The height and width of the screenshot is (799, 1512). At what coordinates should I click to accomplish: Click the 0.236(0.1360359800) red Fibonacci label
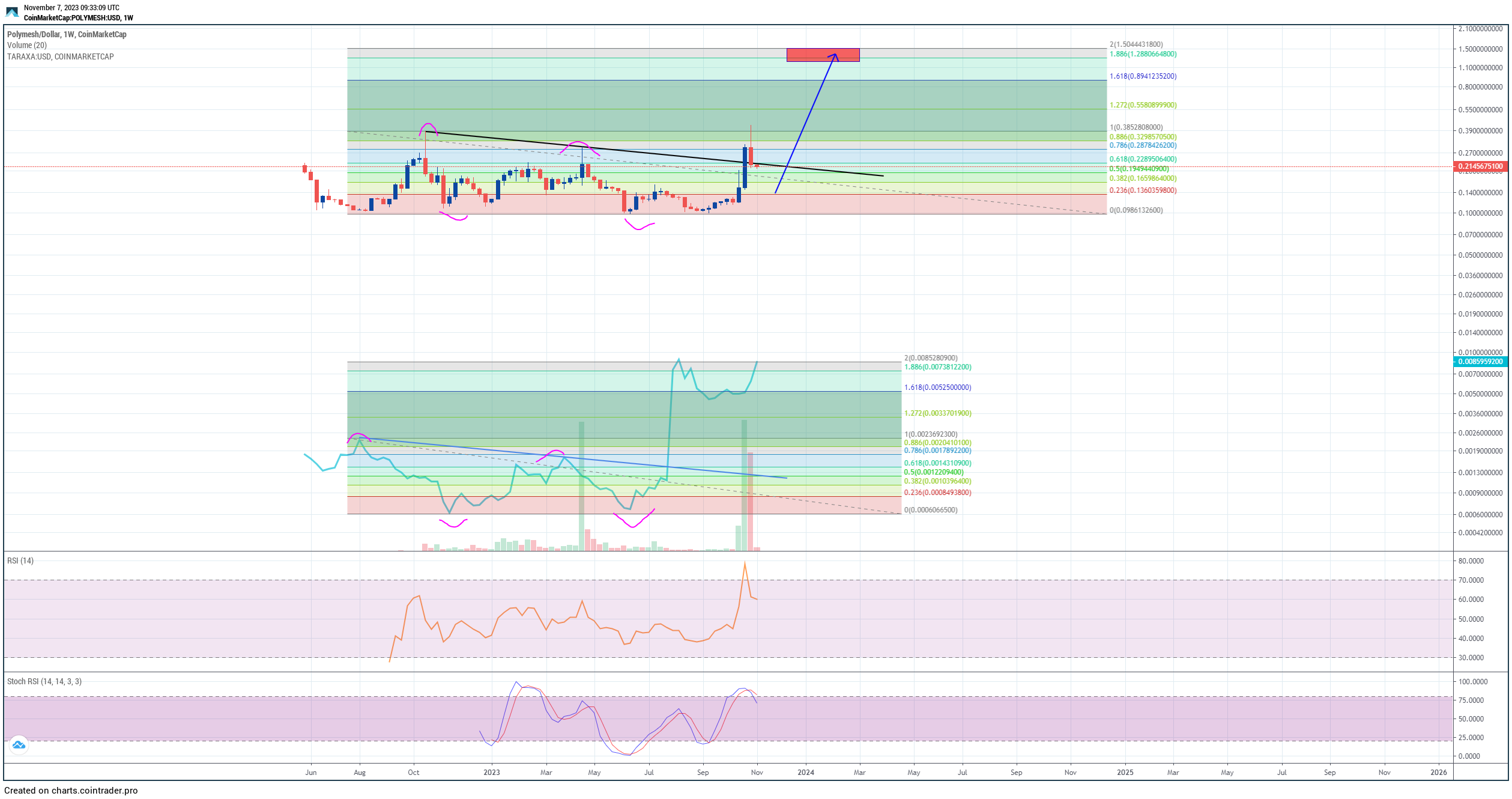(1143, 190)
